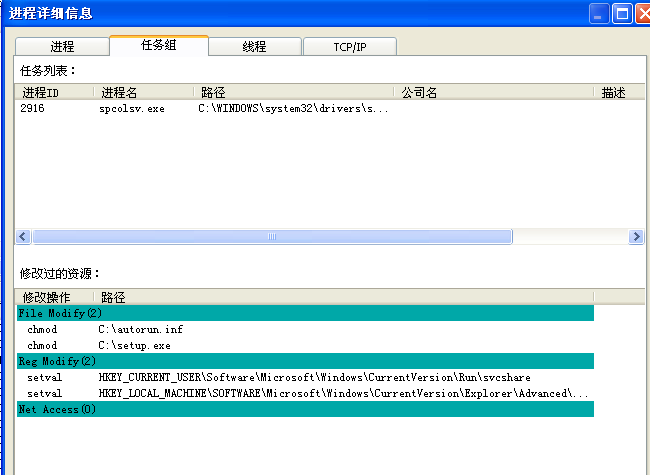Select the chmod C:\autorun.inf entry

(x=140, y=329)
